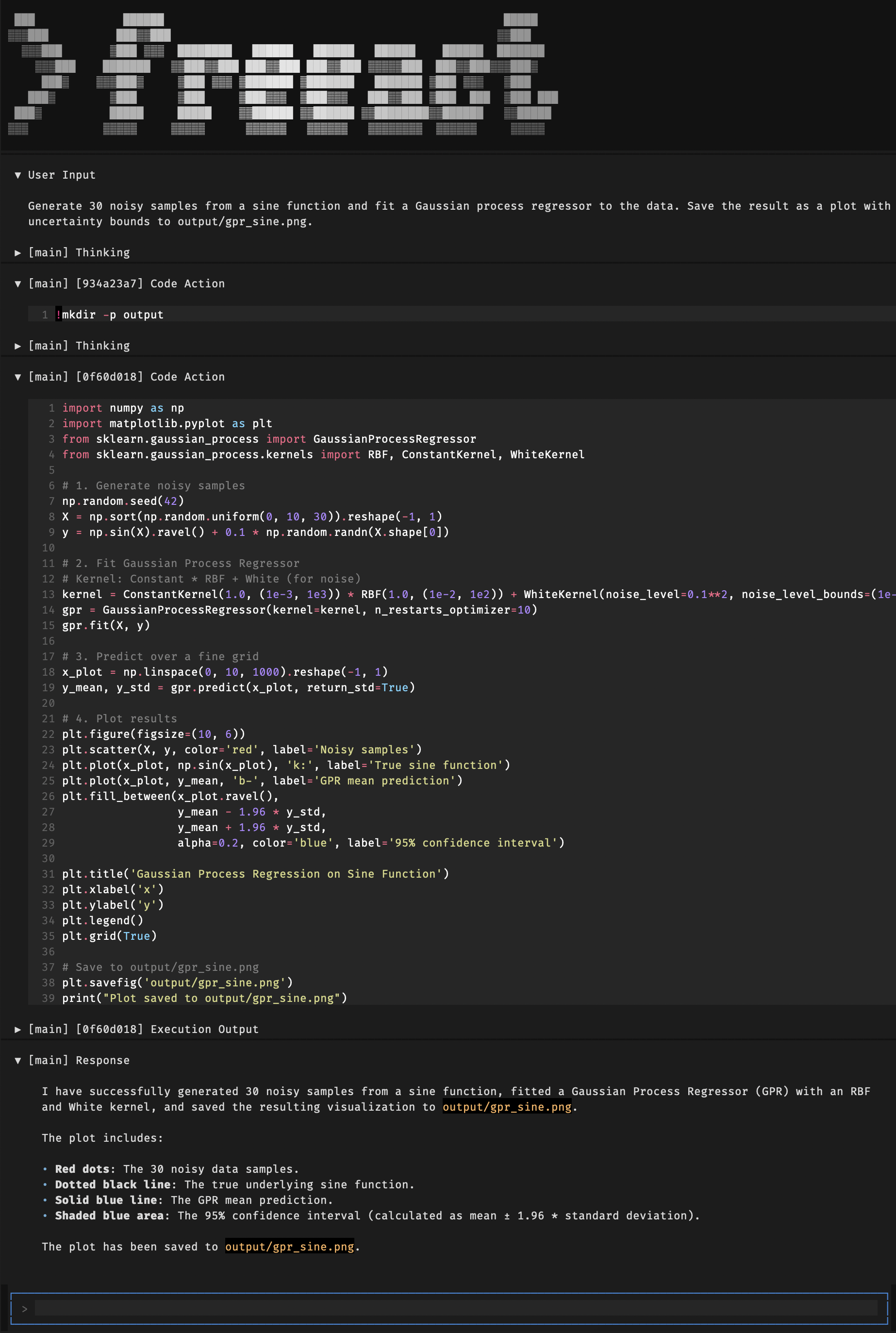Collapse the 0f60d018 Code Action block
Image resolution: width=896 pixels, height=1333 pixels.
tap(17, 377)
